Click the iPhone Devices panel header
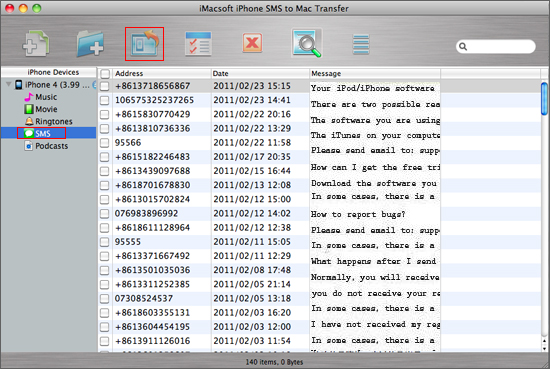 pyautogui.click(x=49, y=72)
